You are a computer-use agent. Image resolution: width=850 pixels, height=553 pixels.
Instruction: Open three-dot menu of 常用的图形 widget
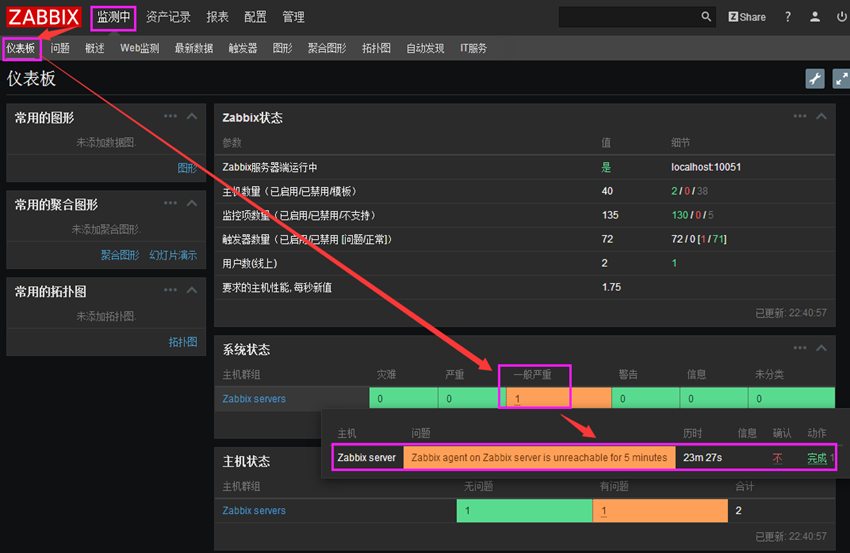[170, 116]
